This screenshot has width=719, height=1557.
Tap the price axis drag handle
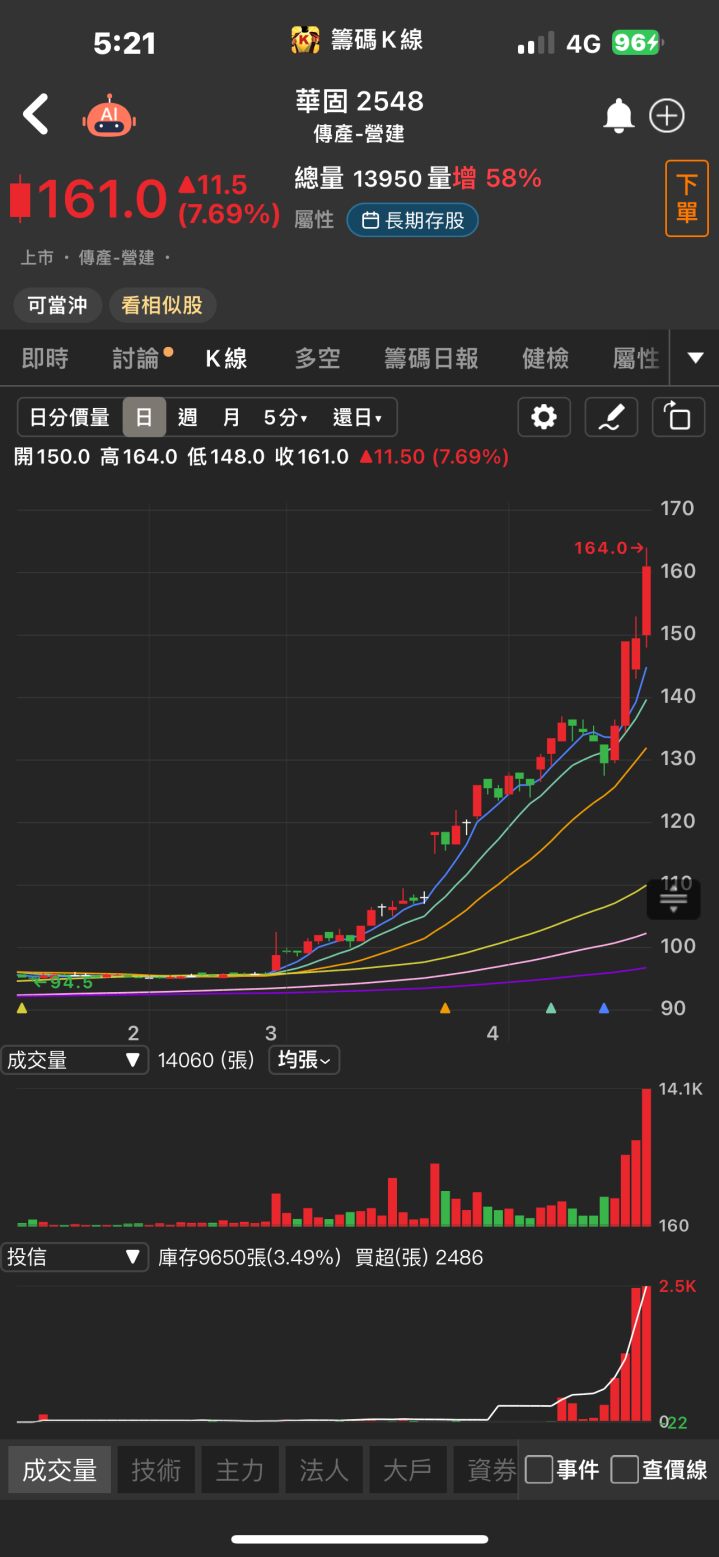[673, 901]
